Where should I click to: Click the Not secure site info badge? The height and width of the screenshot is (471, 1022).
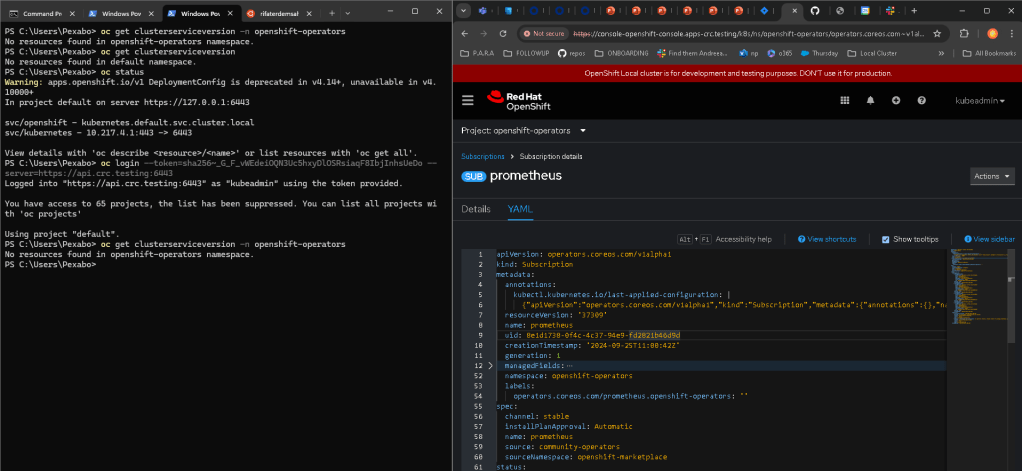pyautogui.click(x=542, y=33)
